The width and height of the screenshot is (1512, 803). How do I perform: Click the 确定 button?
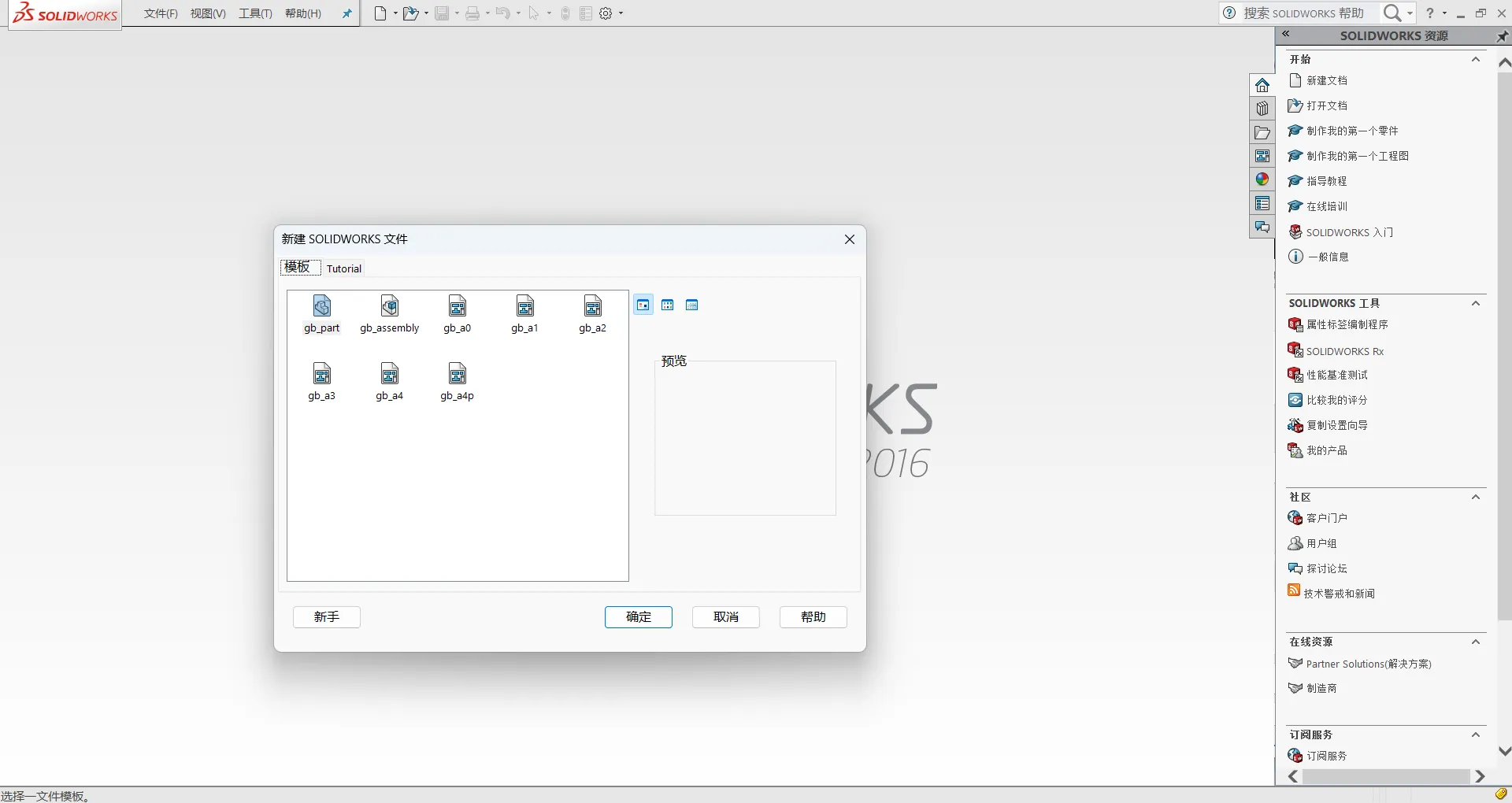[639, 617]
